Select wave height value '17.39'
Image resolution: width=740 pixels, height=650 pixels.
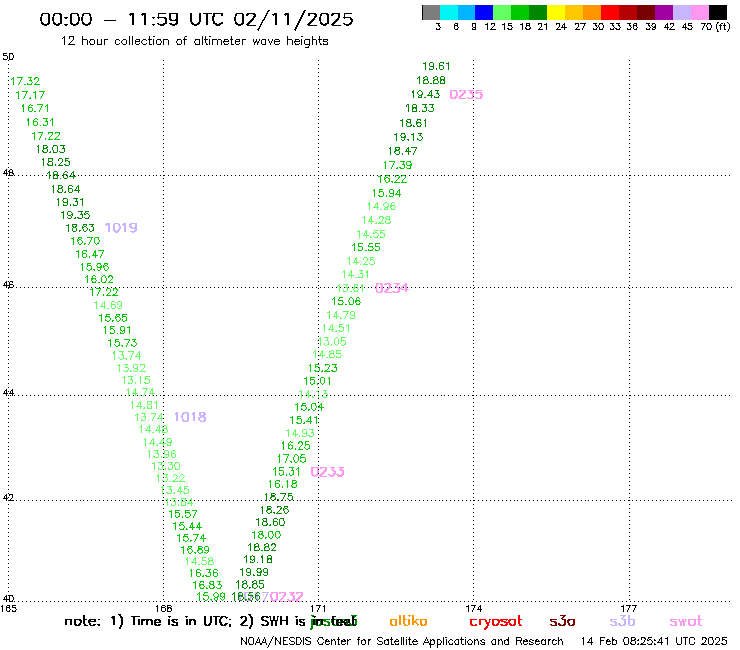(397, 165)
